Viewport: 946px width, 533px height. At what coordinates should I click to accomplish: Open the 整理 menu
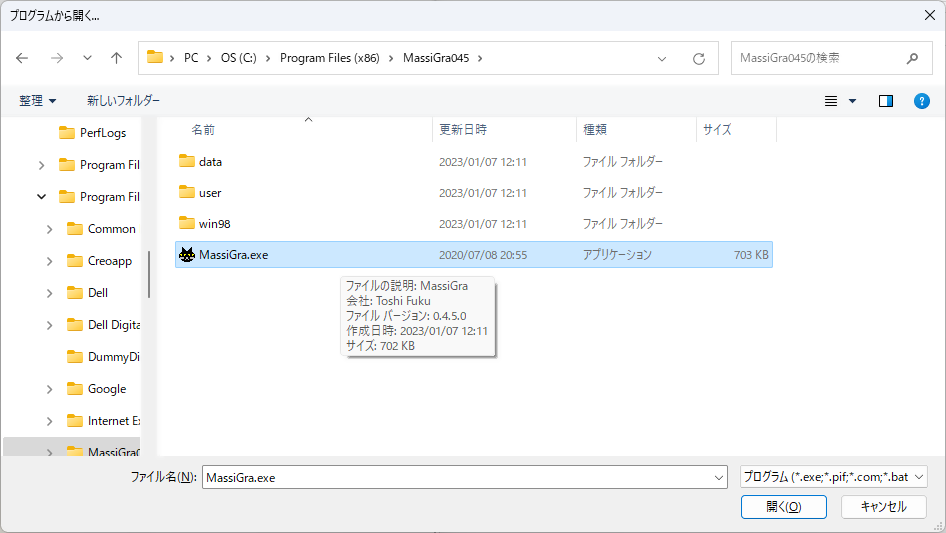38,101
